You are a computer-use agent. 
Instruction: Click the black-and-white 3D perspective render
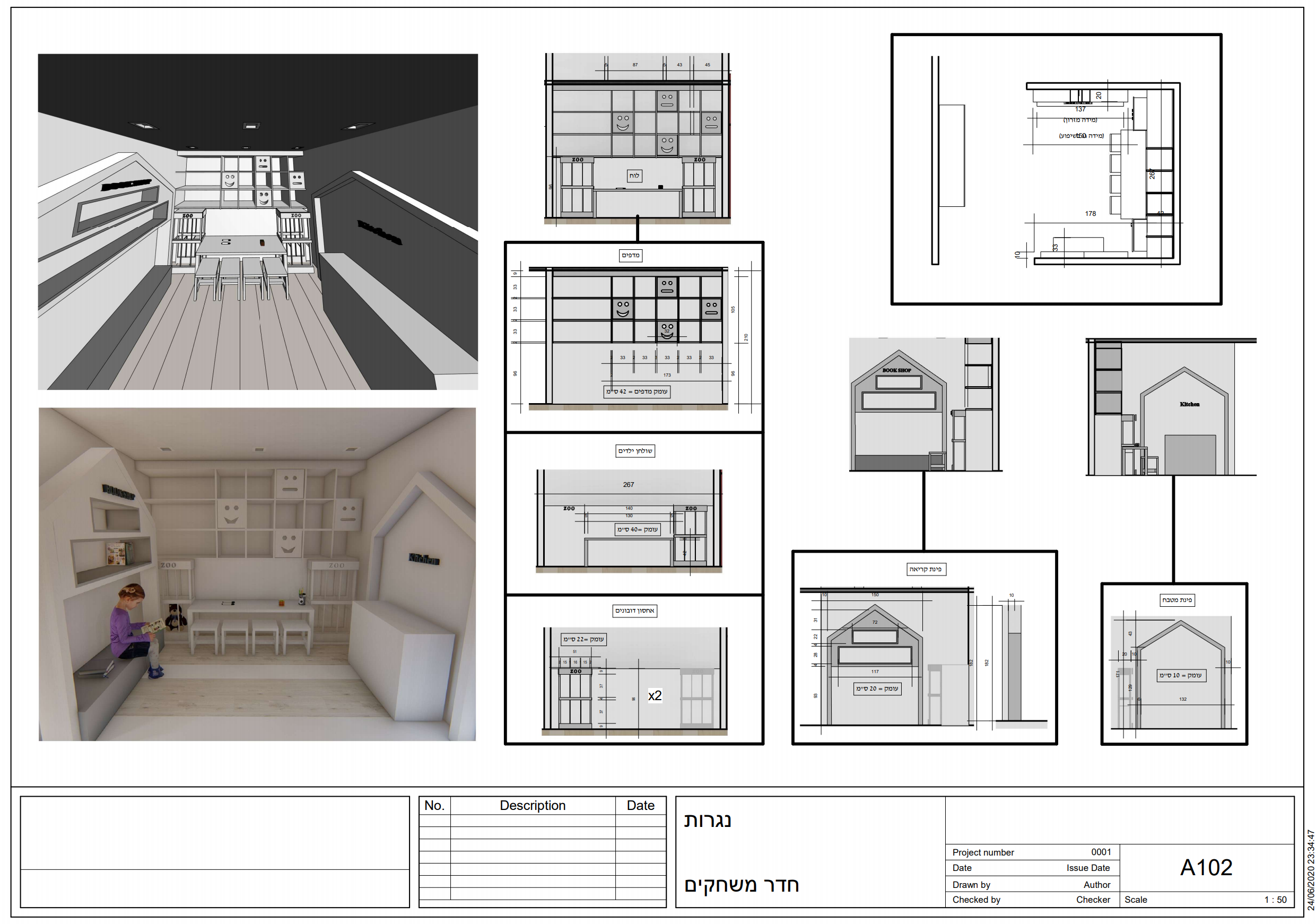click(x=257, y=222)
